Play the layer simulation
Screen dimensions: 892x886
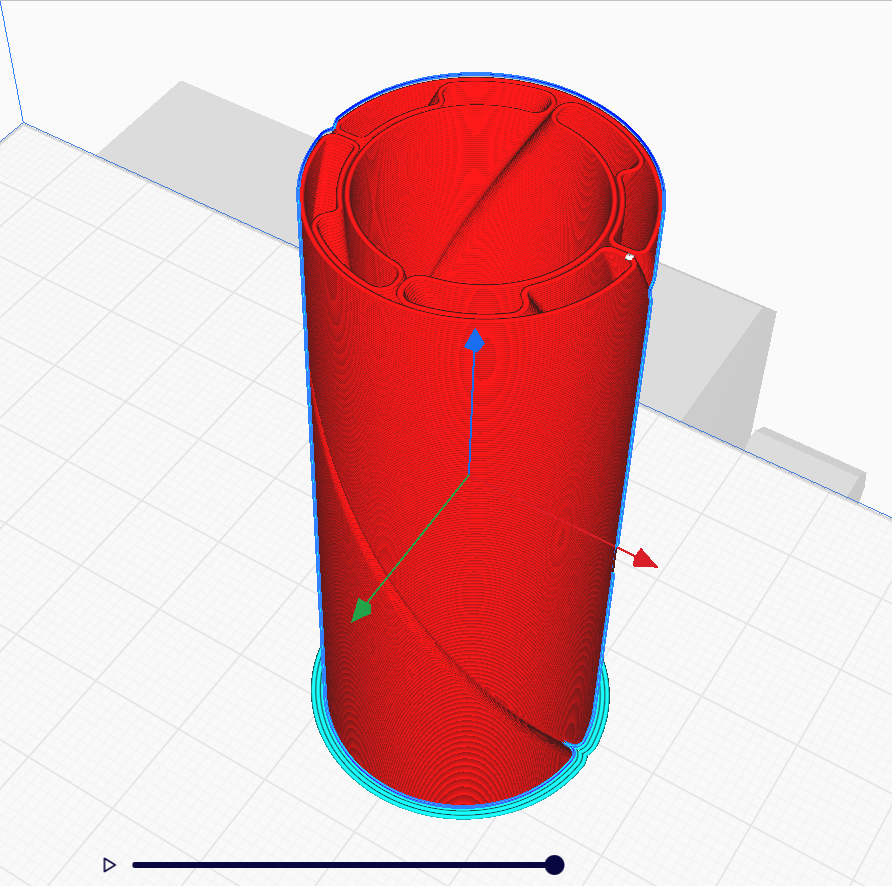pyautogui.click(x=110, y=865)
